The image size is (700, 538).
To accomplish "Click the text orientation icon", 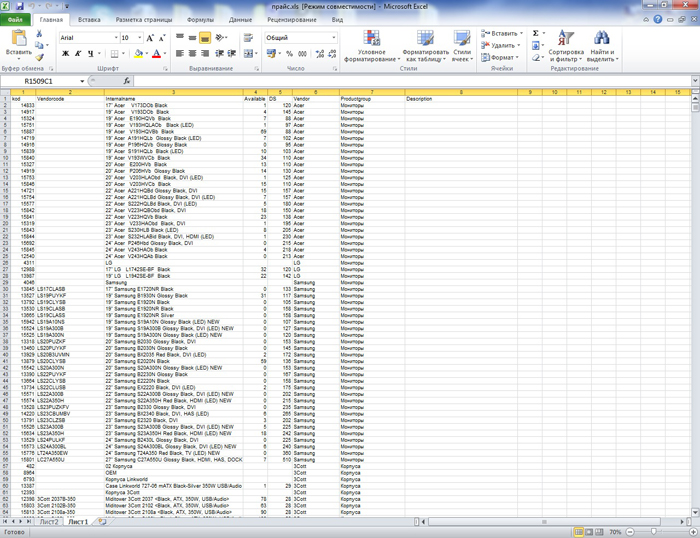I will (x=220, y=38).
